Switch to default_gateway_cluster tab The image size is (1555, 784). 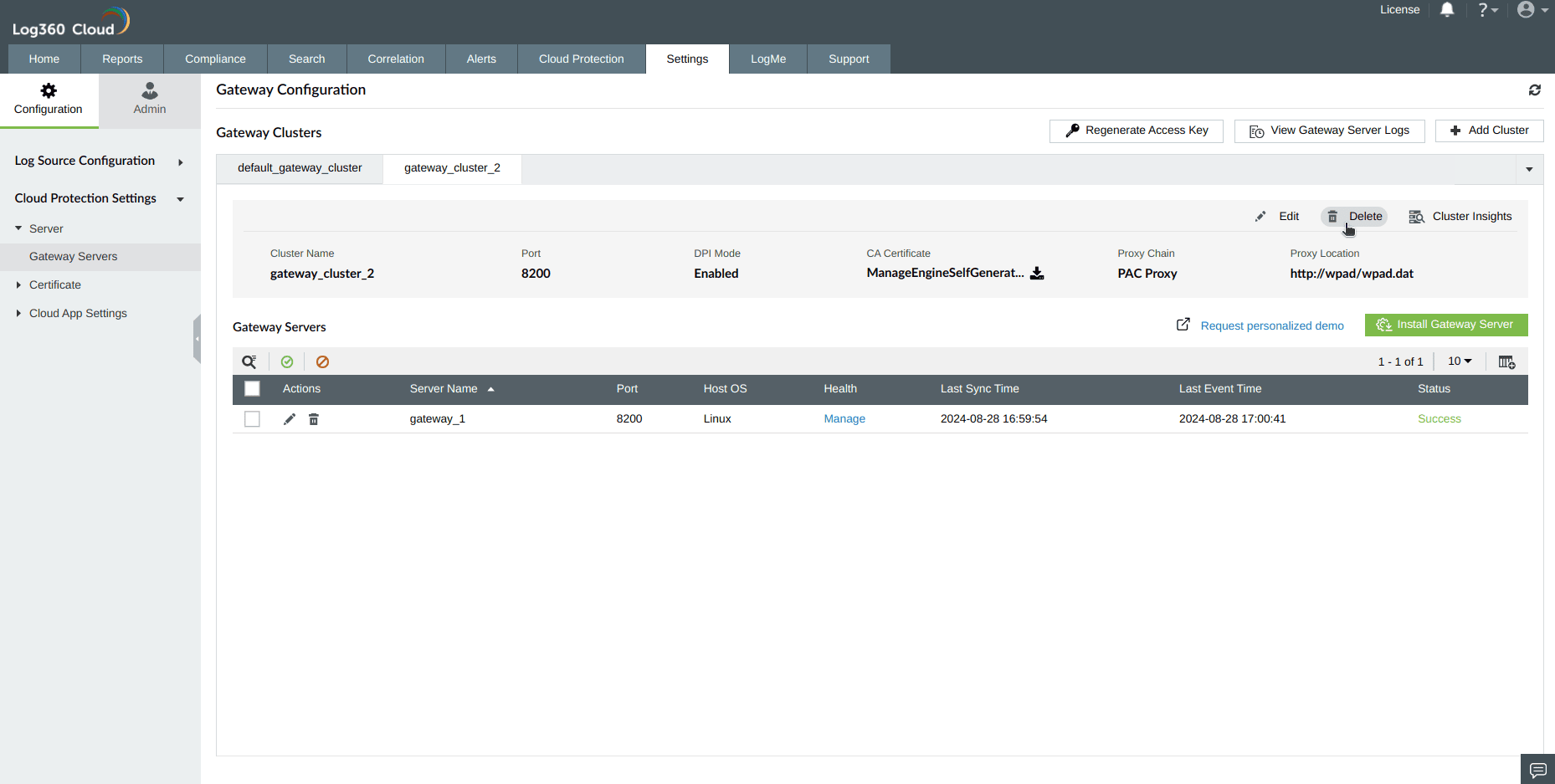(300, 168)
